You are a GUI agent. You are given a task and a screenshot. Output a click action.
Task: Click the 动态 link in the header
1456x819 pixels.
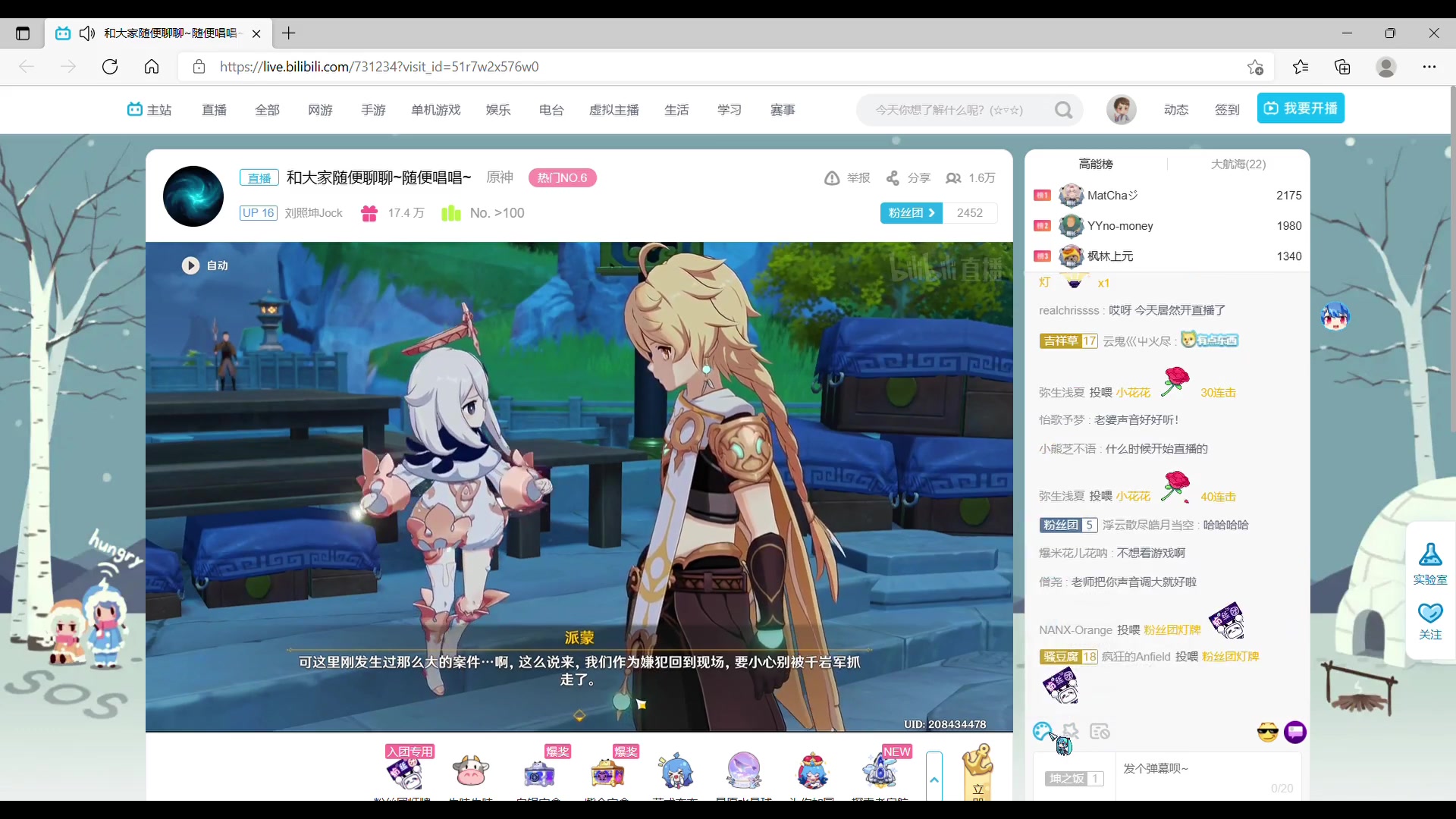[x=1176, y=110]
